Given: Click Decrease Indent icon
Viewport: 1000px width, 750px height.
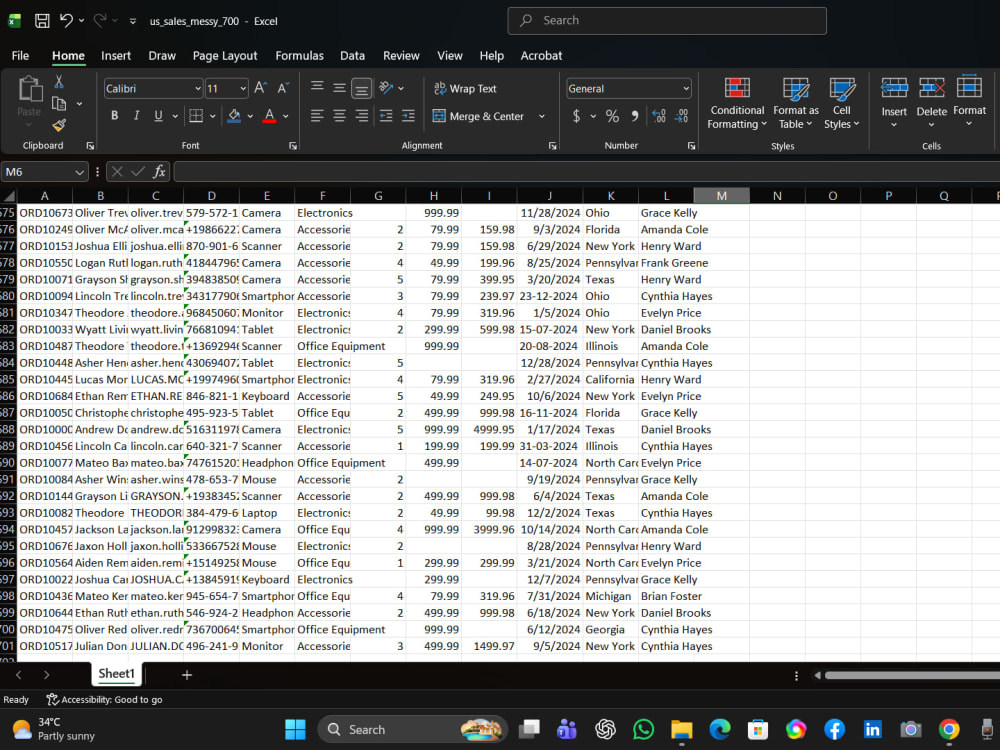Looking at the screenshot, I should click(386, 116).
